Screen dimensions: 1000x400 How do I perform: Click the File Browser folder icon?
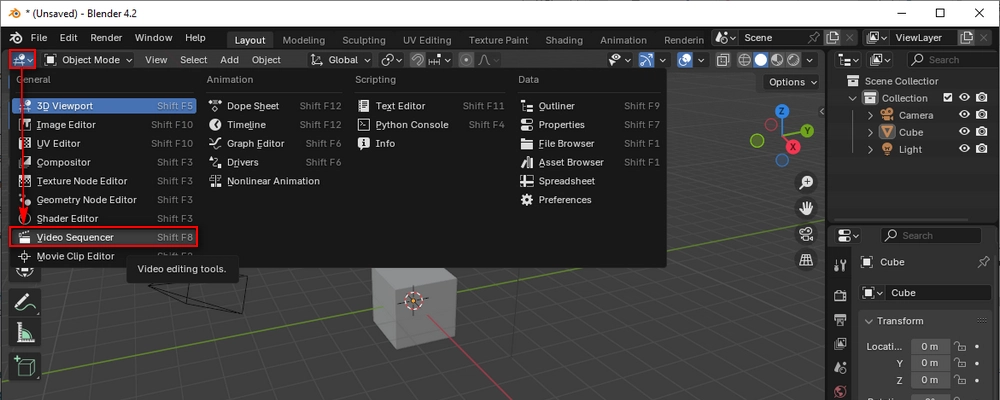tap(527, 144)
